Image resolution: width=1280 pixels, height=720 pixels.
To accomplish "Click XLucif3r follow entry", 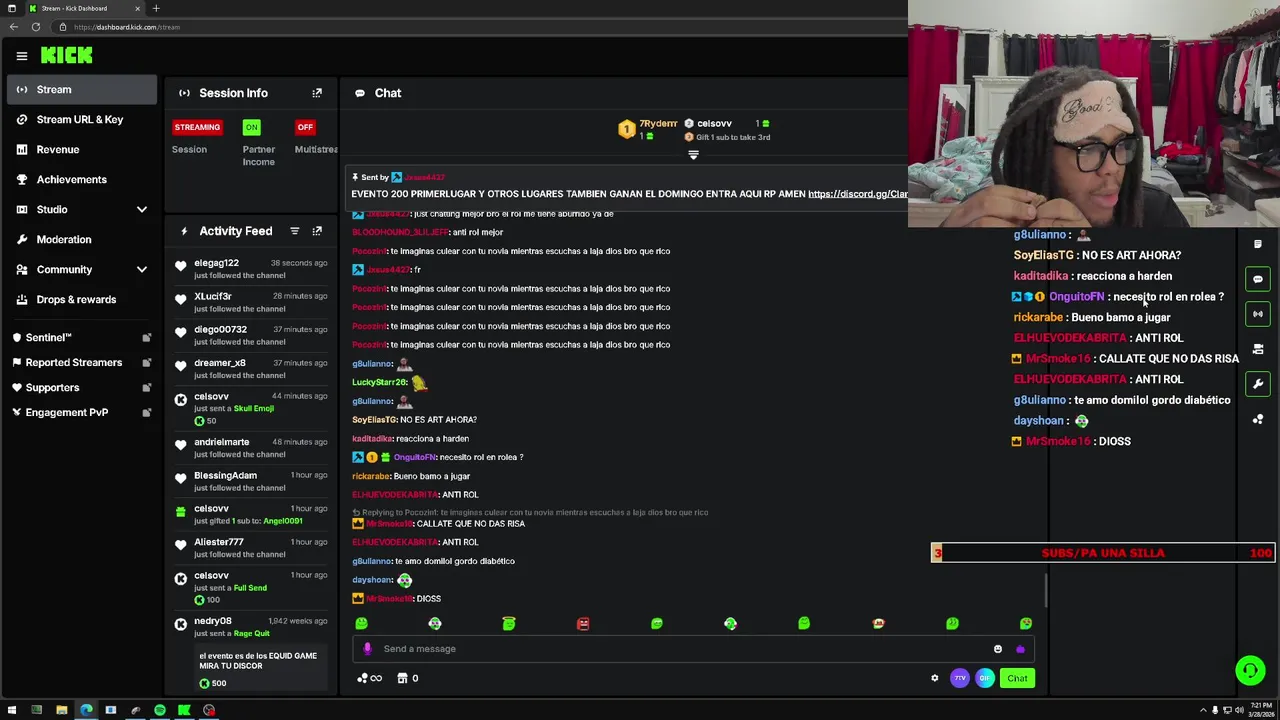I will tap(251, 302).
